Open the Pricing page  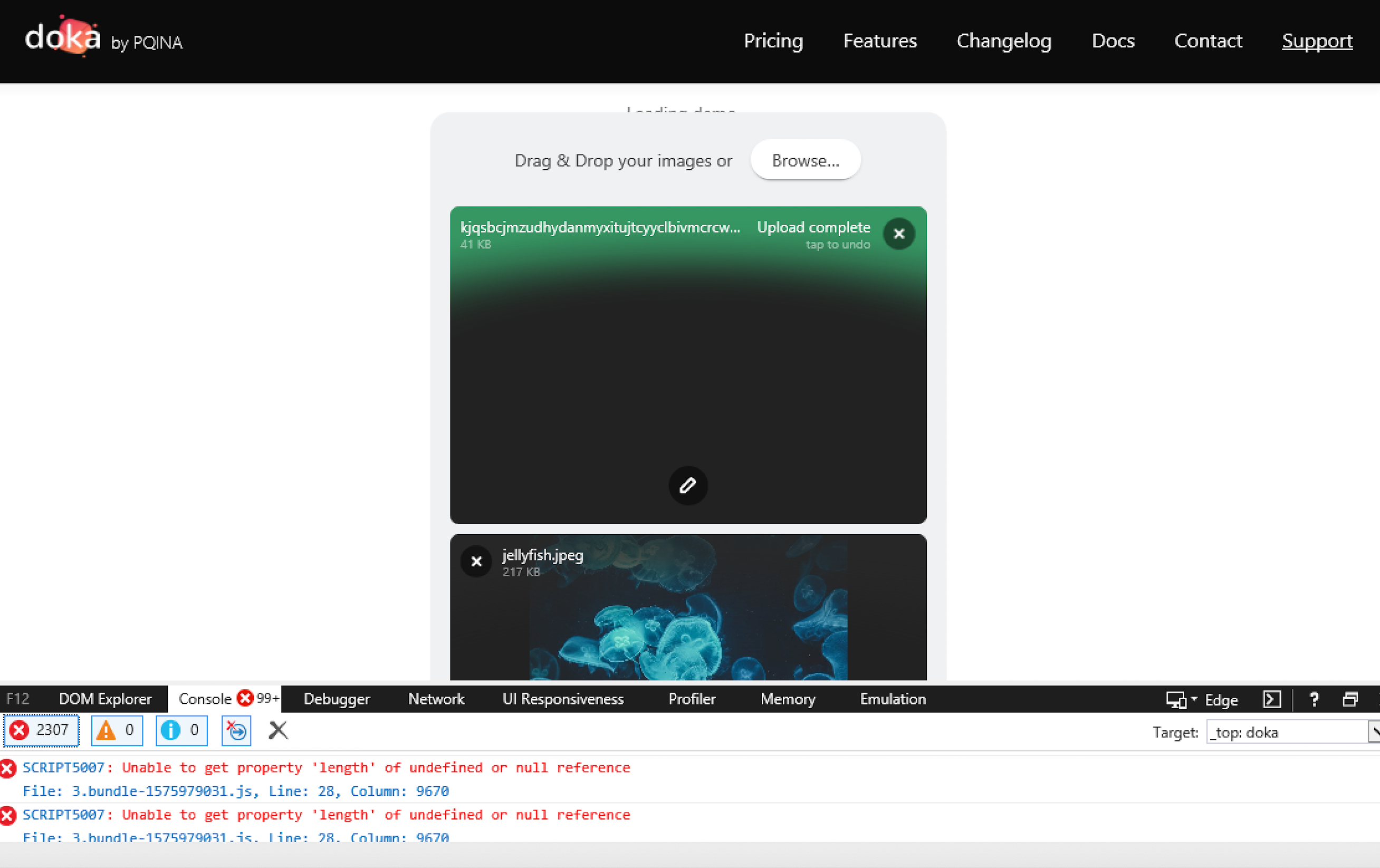click(773, 41)
